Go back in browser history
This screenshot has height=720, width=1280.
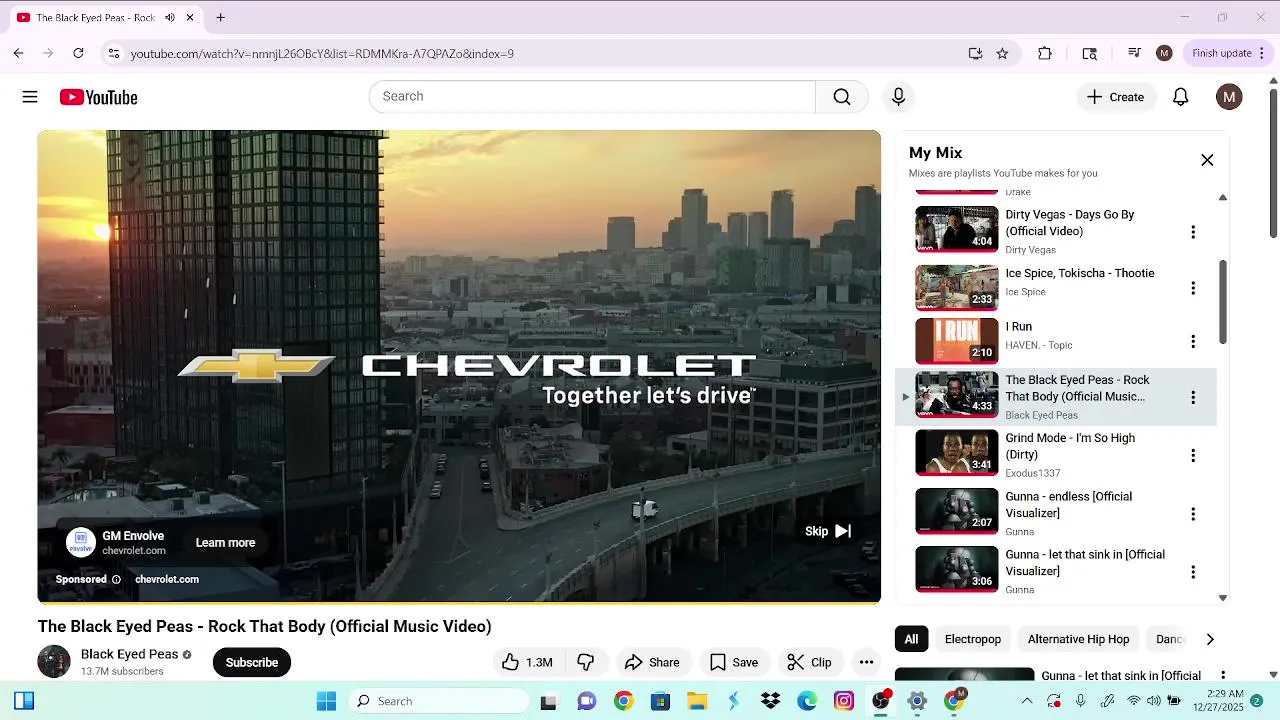coord(18,54)
